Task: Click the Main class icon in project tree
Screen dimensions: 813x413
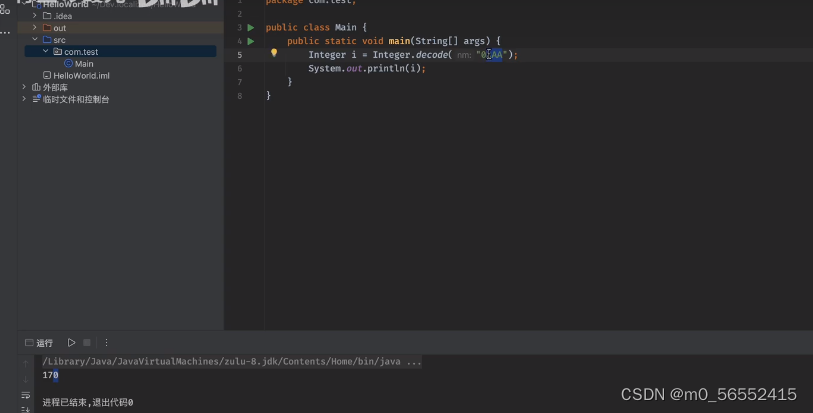Action: [x=68, y=63]
